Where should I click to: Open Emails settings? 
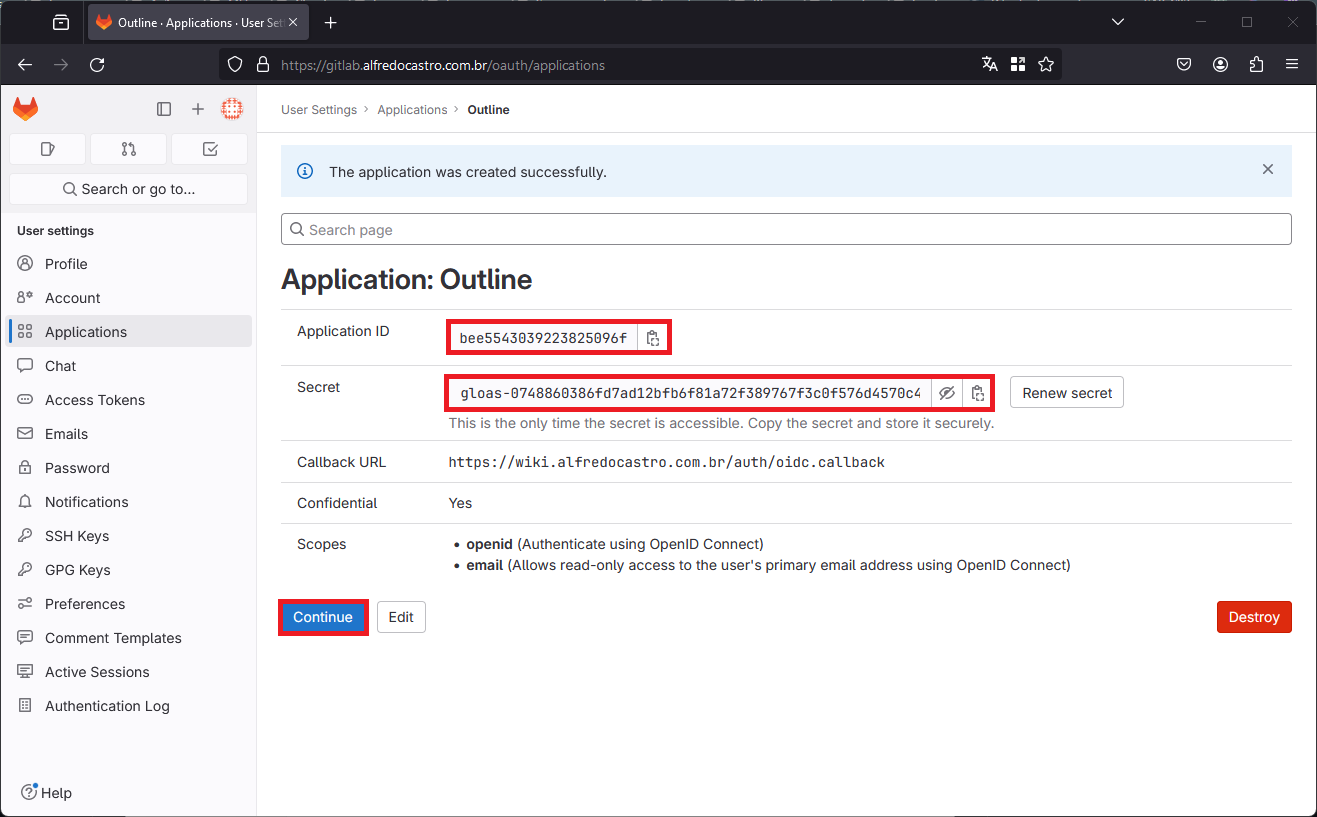tap(130, 434)
